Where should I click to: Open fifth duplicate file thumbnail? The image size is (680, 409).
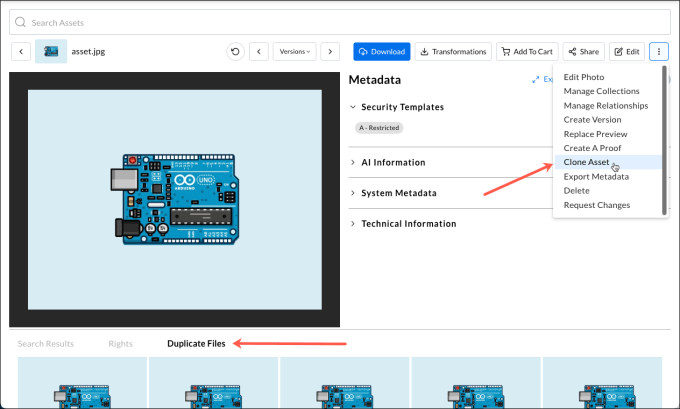tap(603, 383)
